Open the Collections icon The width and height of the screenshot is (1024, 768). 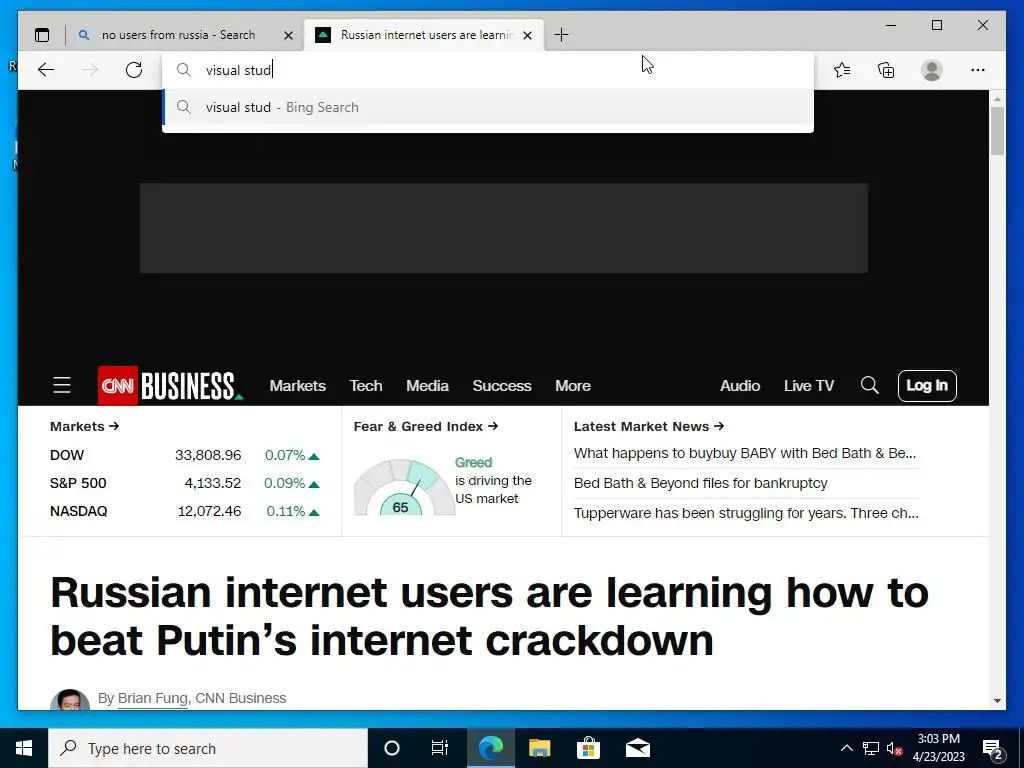point(886,70)
